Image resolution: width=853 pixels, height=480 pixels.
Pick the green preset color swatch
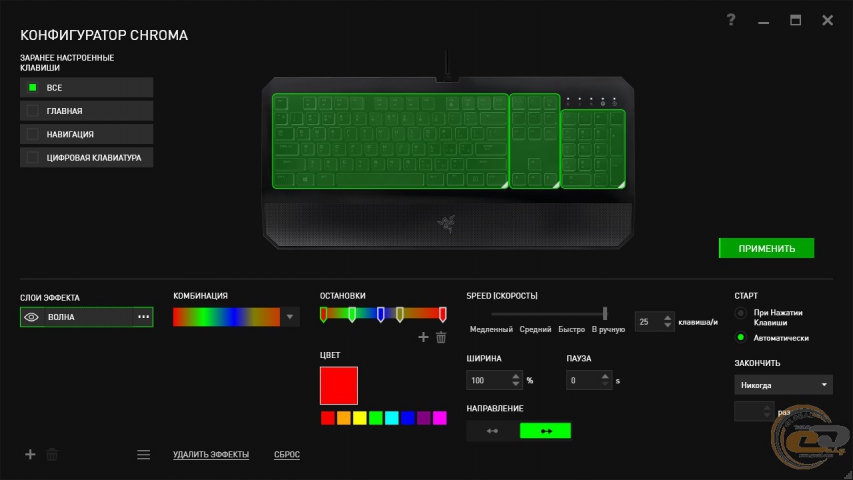coord(376,418)
